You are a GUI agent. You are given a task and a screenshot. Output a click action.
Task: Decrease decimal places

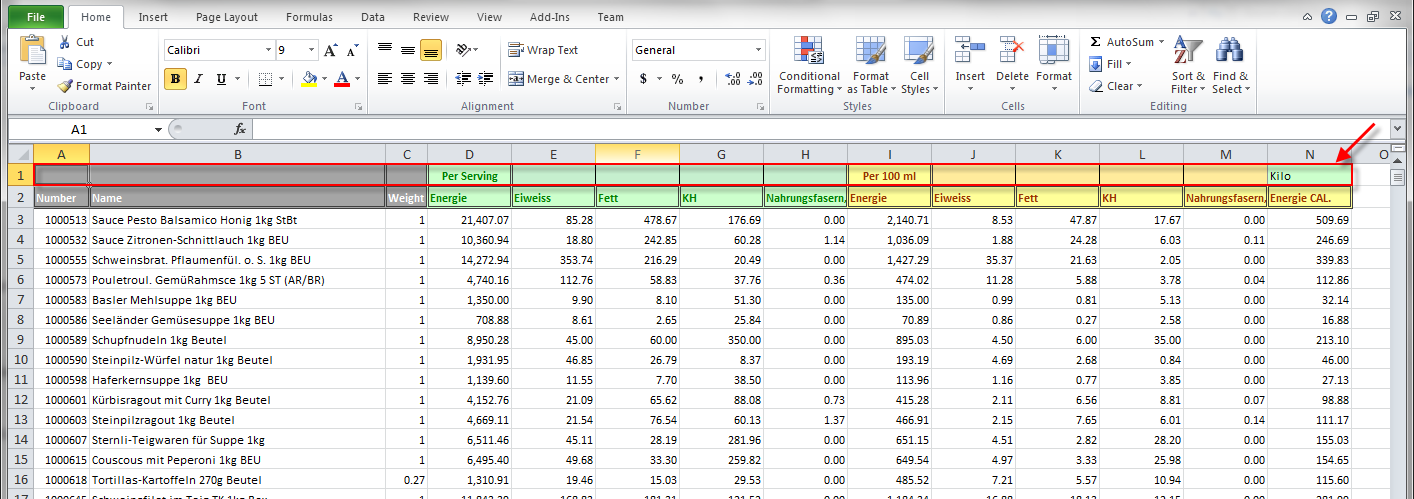point(755,79)
